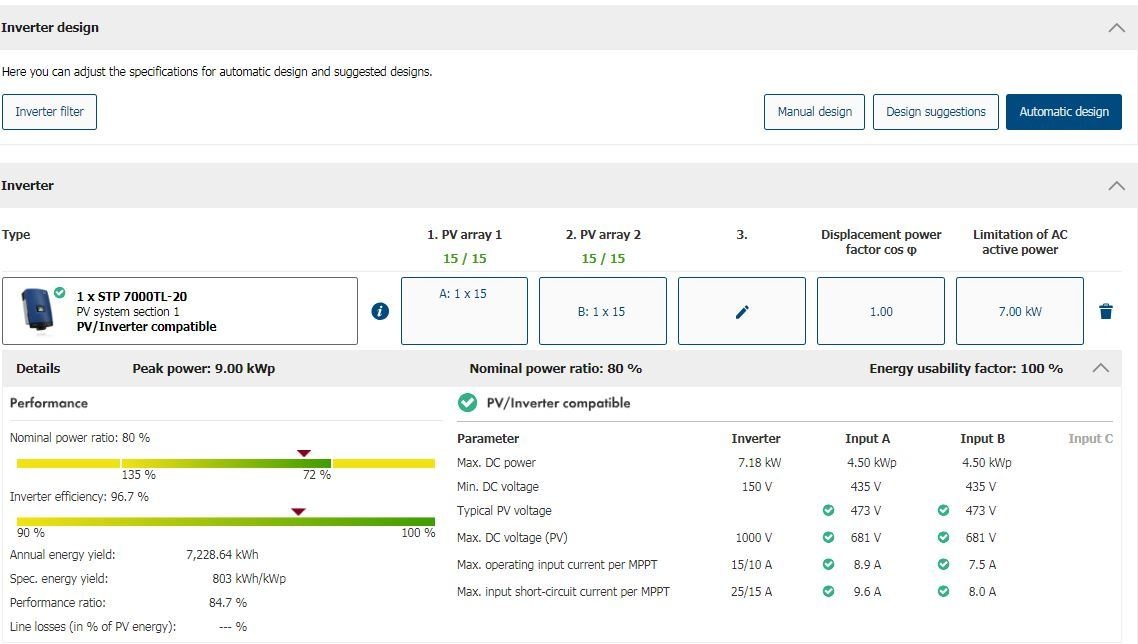Select the B: 1 x 15 string box
Screen dimensions: 1138x644
[x=602, y=311]
